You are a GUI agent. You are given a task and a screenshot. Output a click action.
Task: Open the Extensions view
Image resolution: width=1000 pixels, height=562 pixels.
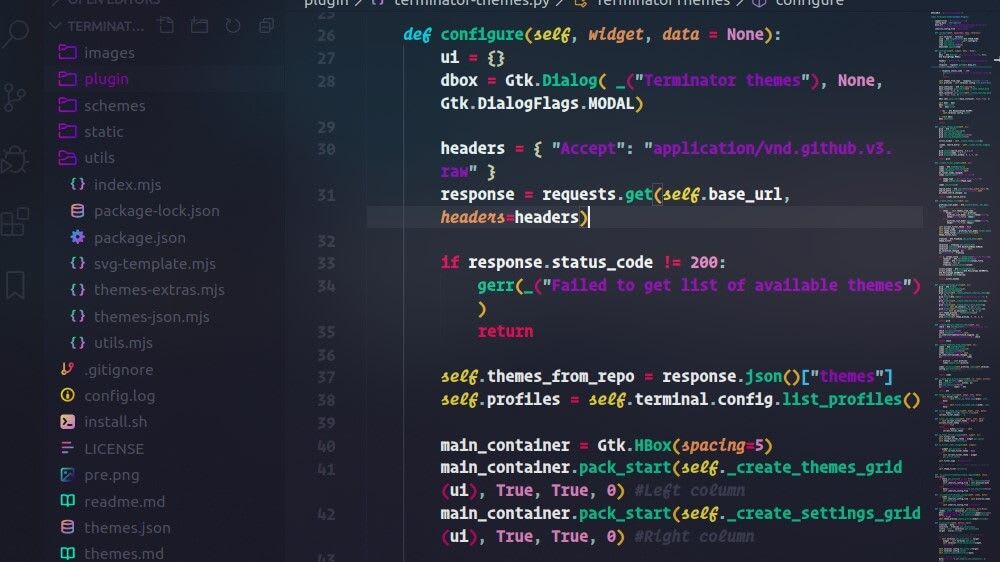(x=15, y=221)
